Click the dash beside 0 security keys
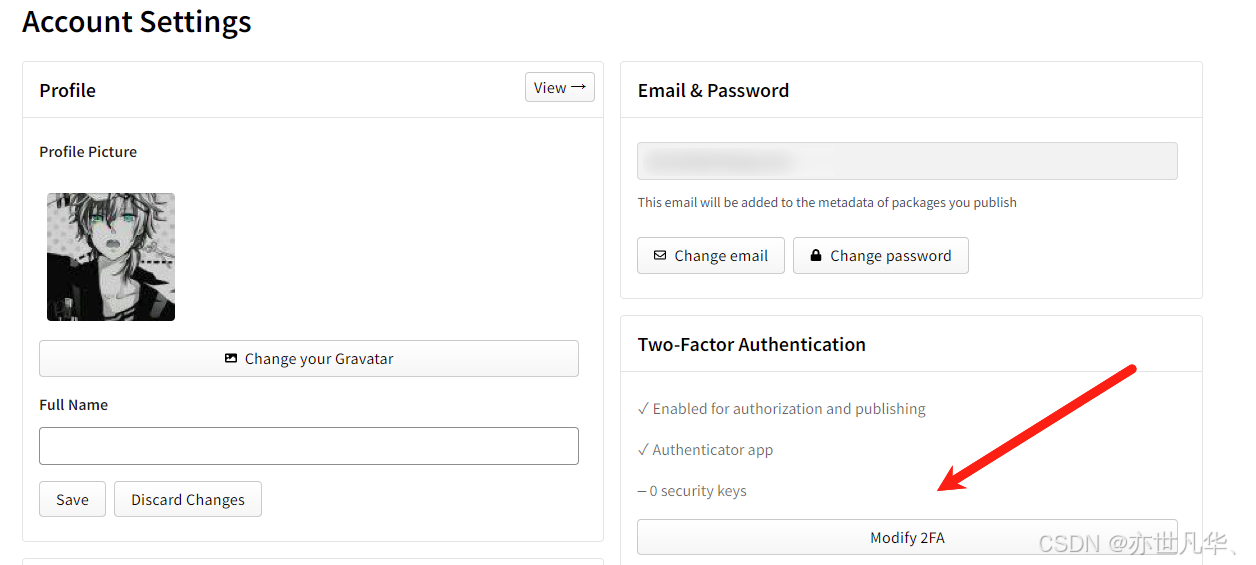The height and width of the screenshot is (565, 1256). tap(642, 491)
